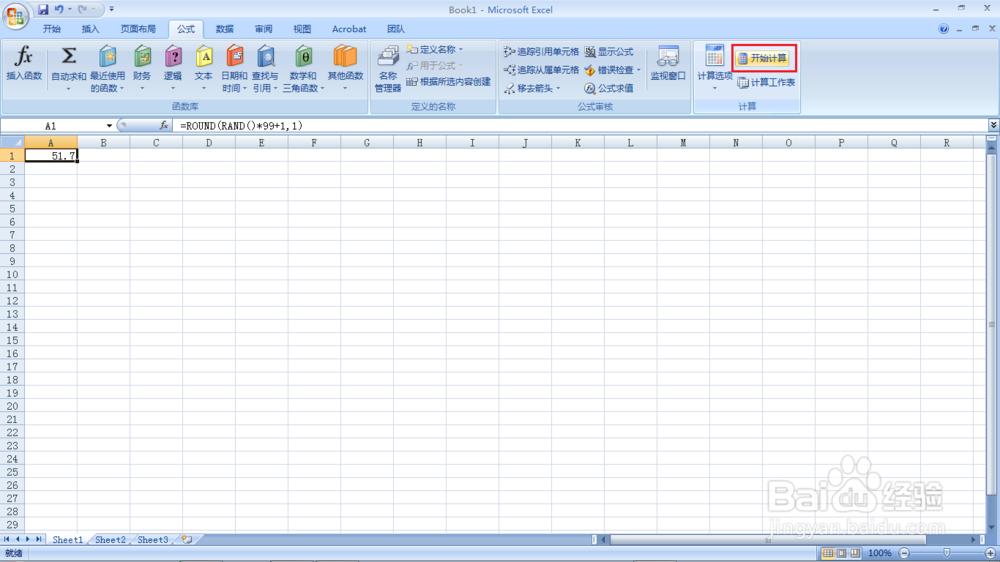1000x562 pixels.
Task: Open the Remove Arrows dropdown arrow
Action: pyautogui.click(x=558, y=88)
